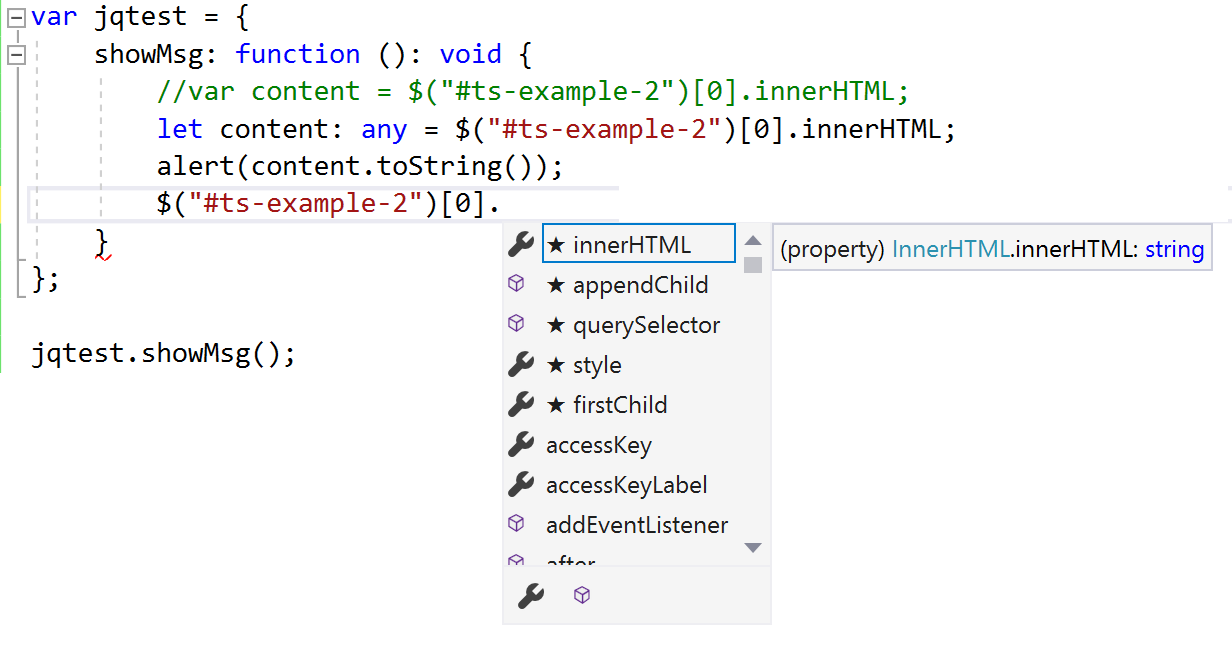Image resolution: width=1232 pixels, height=648 pixels.
Task: Click the wrench icon next to firstChild
Action: (x=521, y=404)
